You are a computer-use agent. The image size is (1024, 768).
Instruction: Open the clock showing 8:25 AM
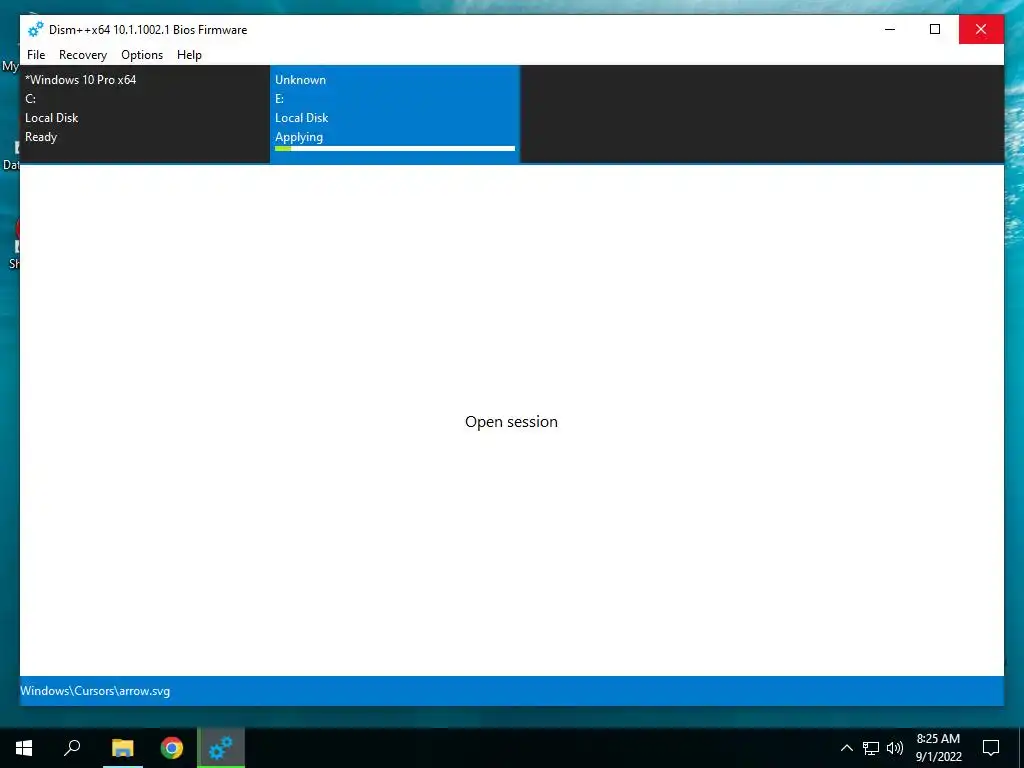pos(938,748)
